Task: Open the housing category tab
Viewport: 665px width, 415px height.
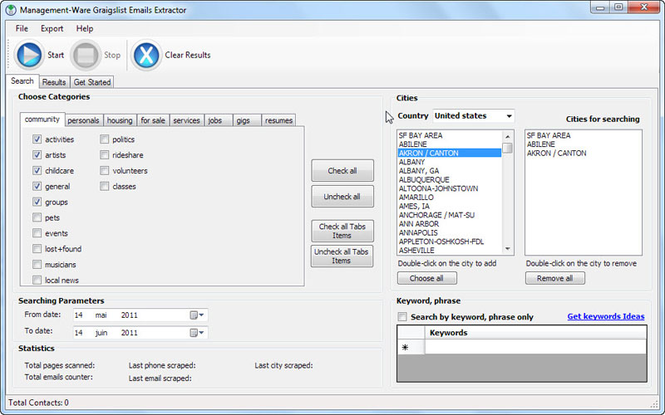Action: (120, 120)
